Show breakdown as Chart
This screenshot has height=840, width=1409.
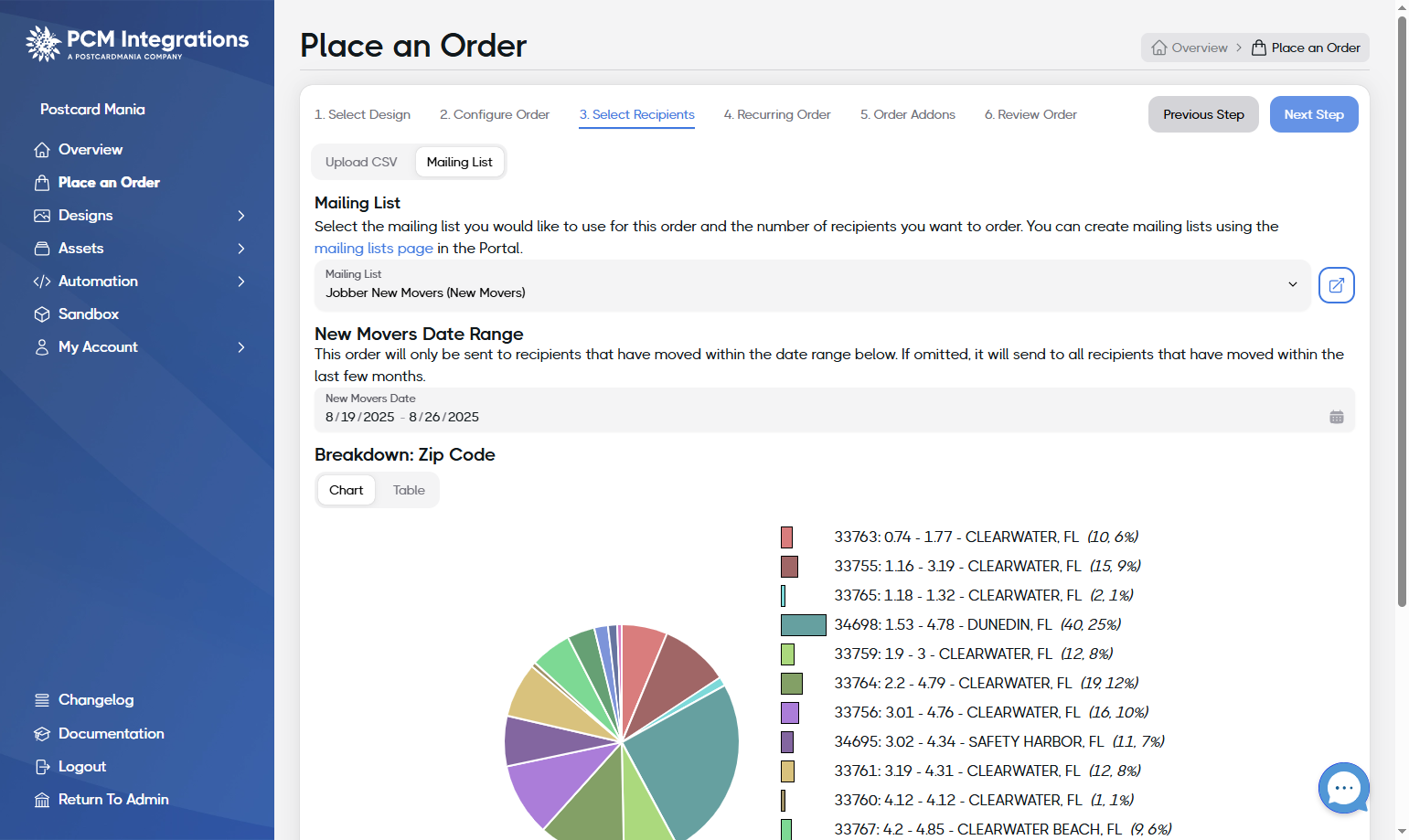point(347,490)
